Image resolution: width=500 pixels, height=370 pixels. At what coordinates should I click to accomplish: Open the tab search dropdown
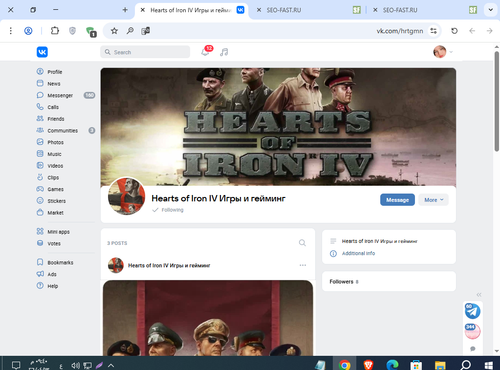coord(491,10)
